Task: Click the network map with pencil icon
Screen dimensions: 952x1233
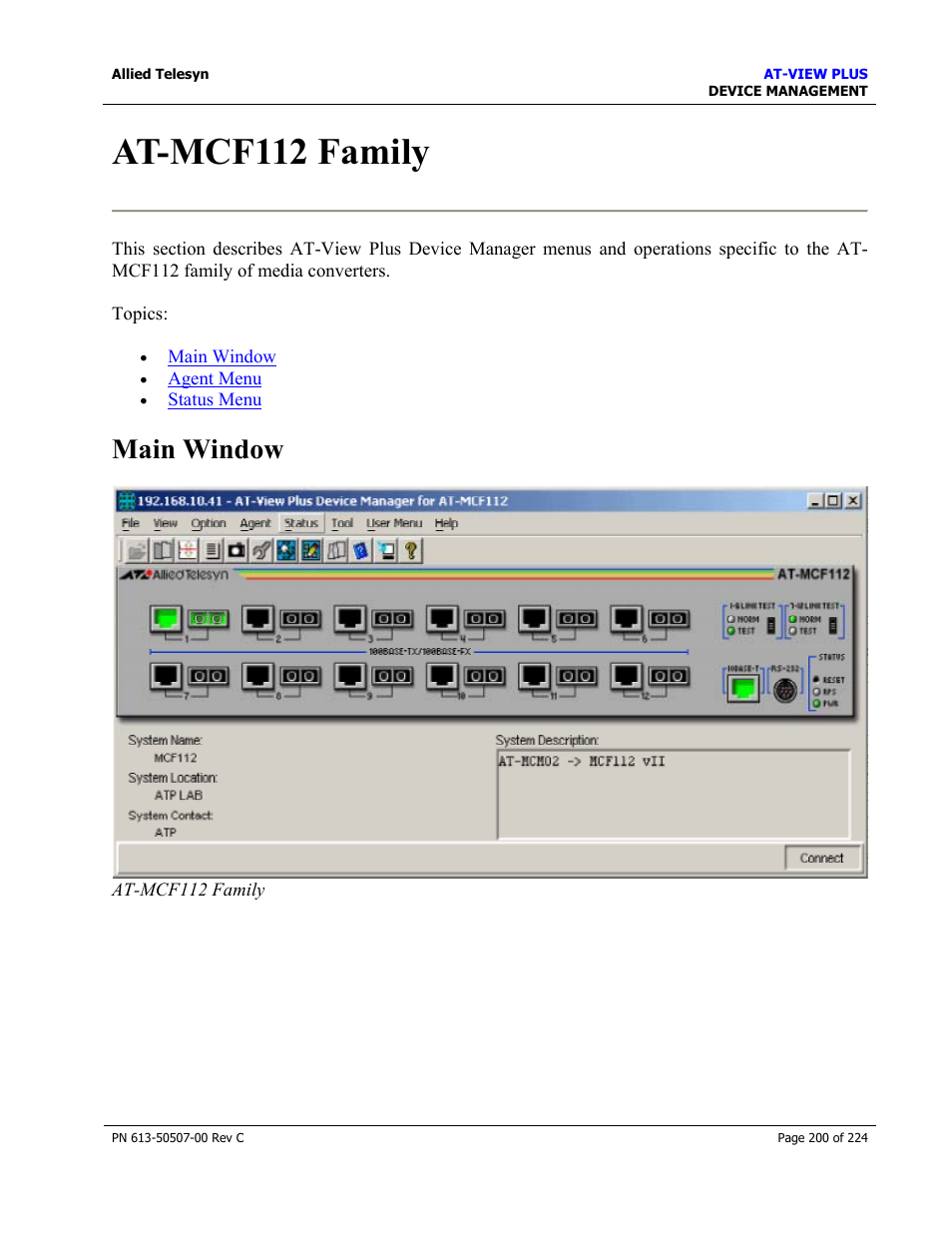Action: (x=311, y=550)
